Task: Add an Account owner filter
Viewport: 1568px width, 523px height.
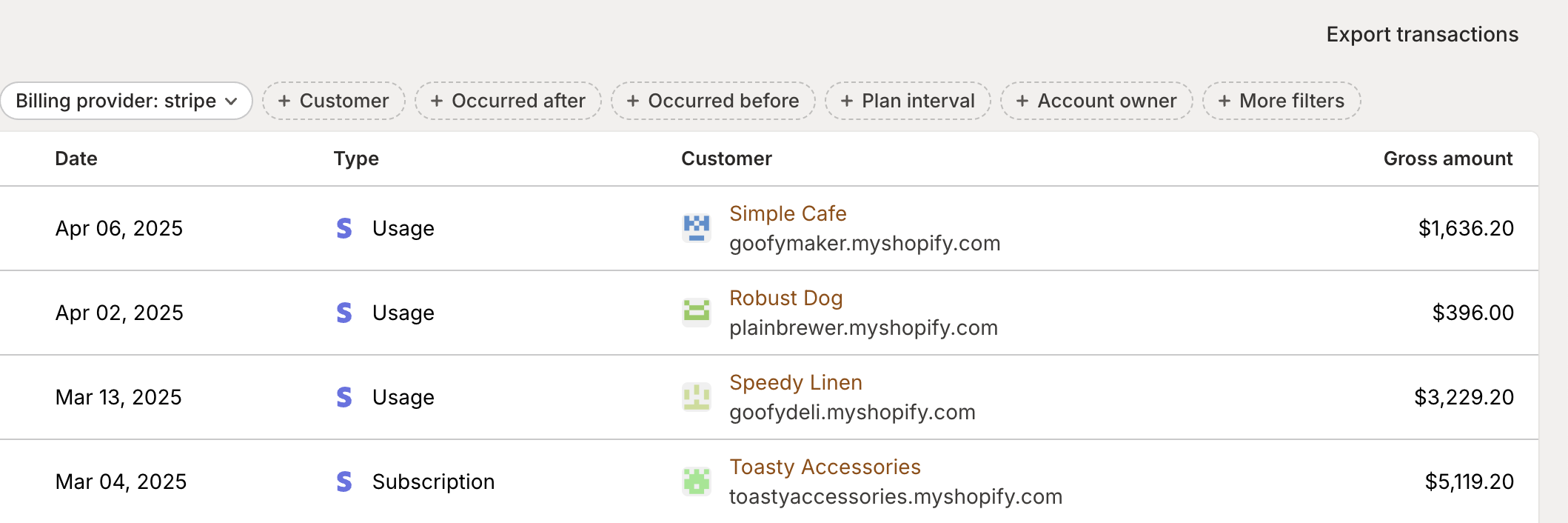Action: pyautogui.click(x=1096, y=101)
